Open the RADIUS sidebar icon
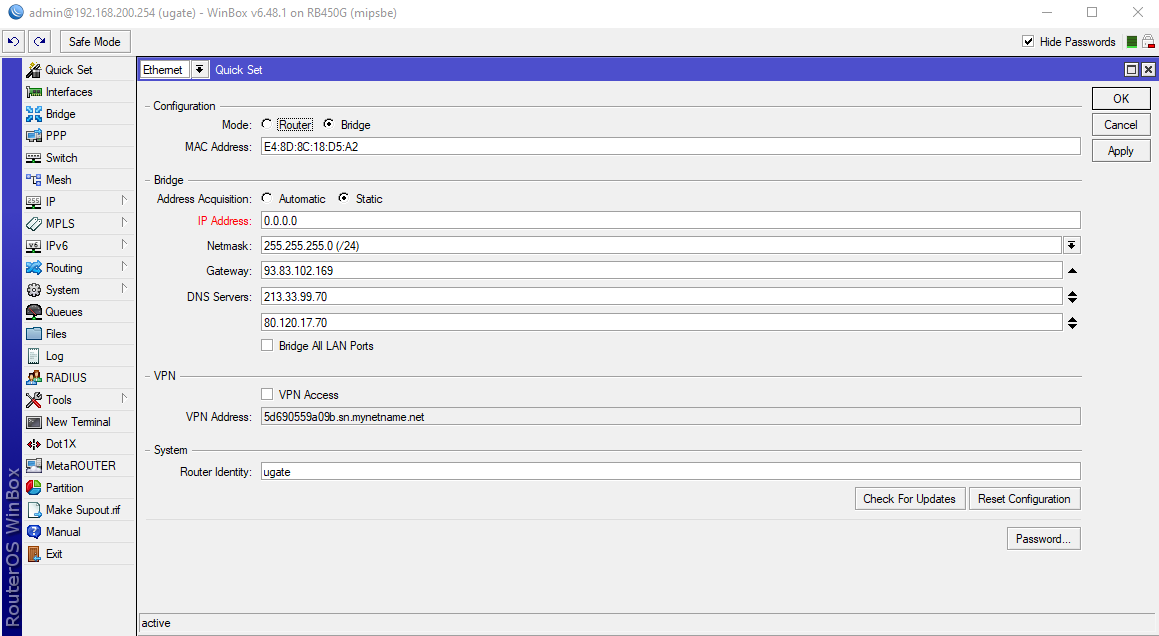Image resolution: width=1159 pixels, height=636 pixels. (x=34, y=377)
